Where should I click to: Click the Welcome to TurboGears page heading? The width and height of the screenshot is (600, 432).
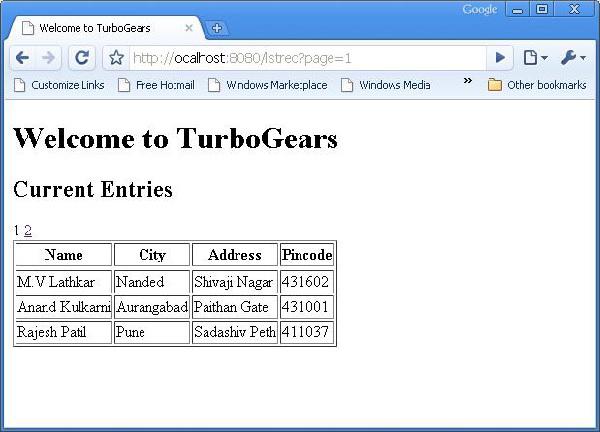(175, 138)
